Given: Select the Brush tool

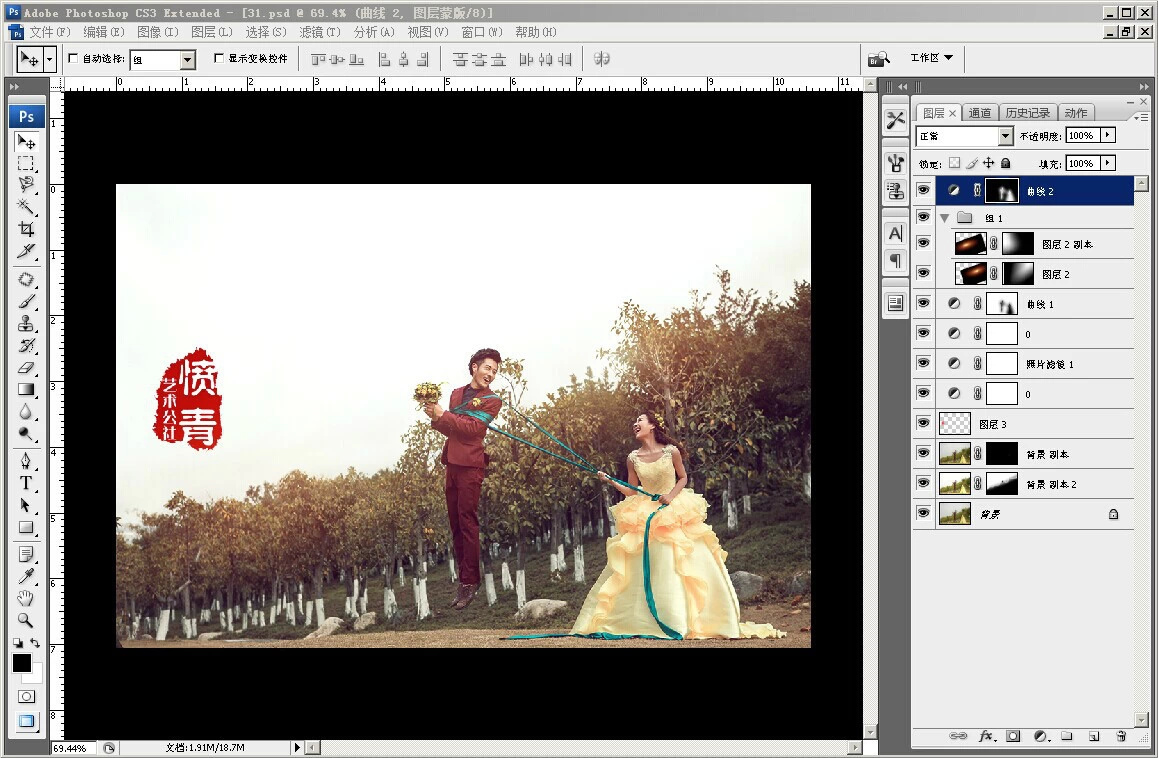Looking at the screenshot, I should pyautogui.click(x=26, y=301).
